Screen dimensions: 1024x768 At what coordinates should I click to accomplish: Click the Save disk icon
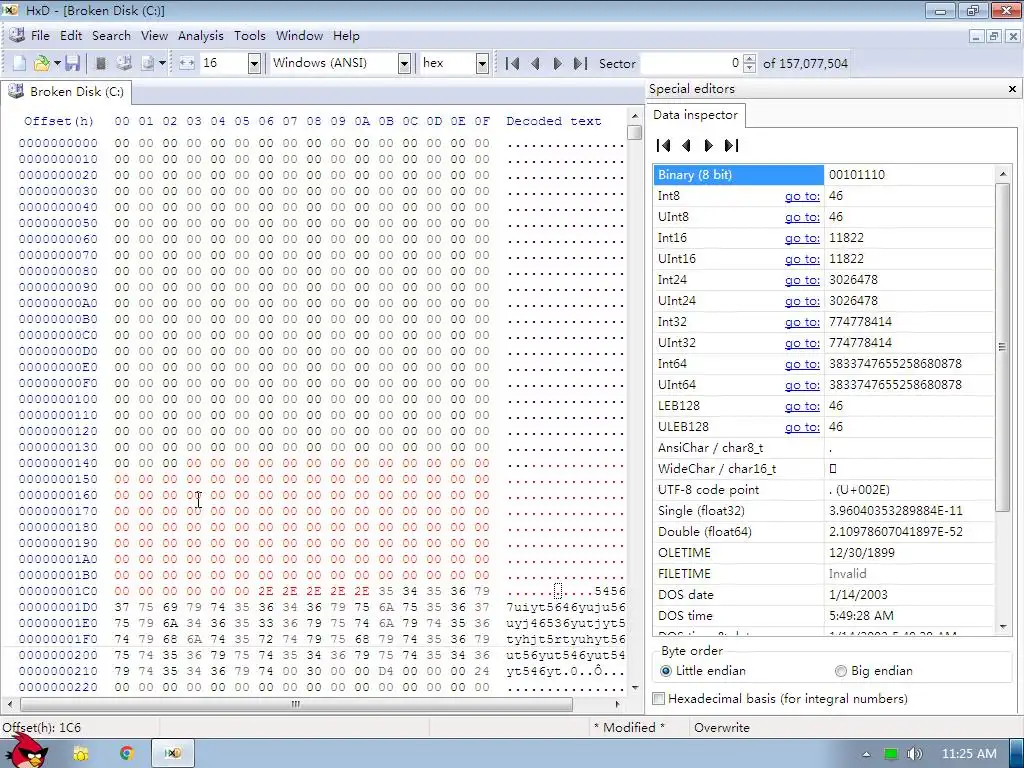[72, 63]
